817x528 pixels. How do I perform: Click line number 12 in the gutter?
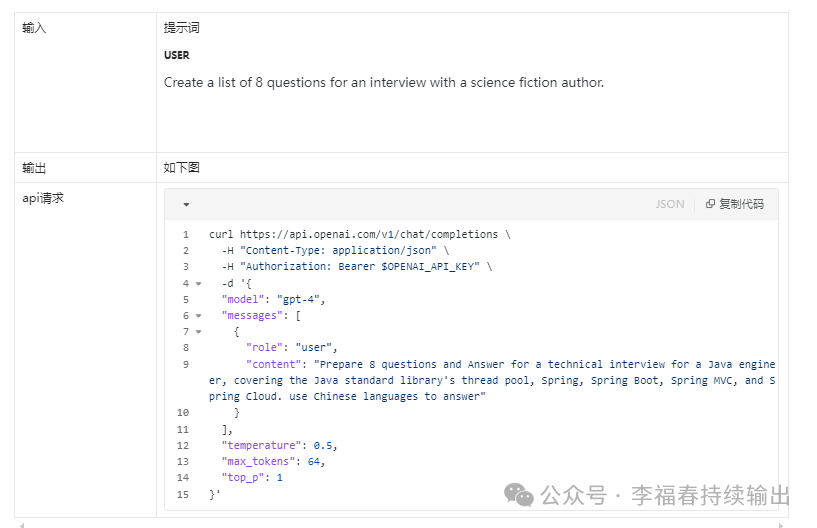tap(183, 445)
